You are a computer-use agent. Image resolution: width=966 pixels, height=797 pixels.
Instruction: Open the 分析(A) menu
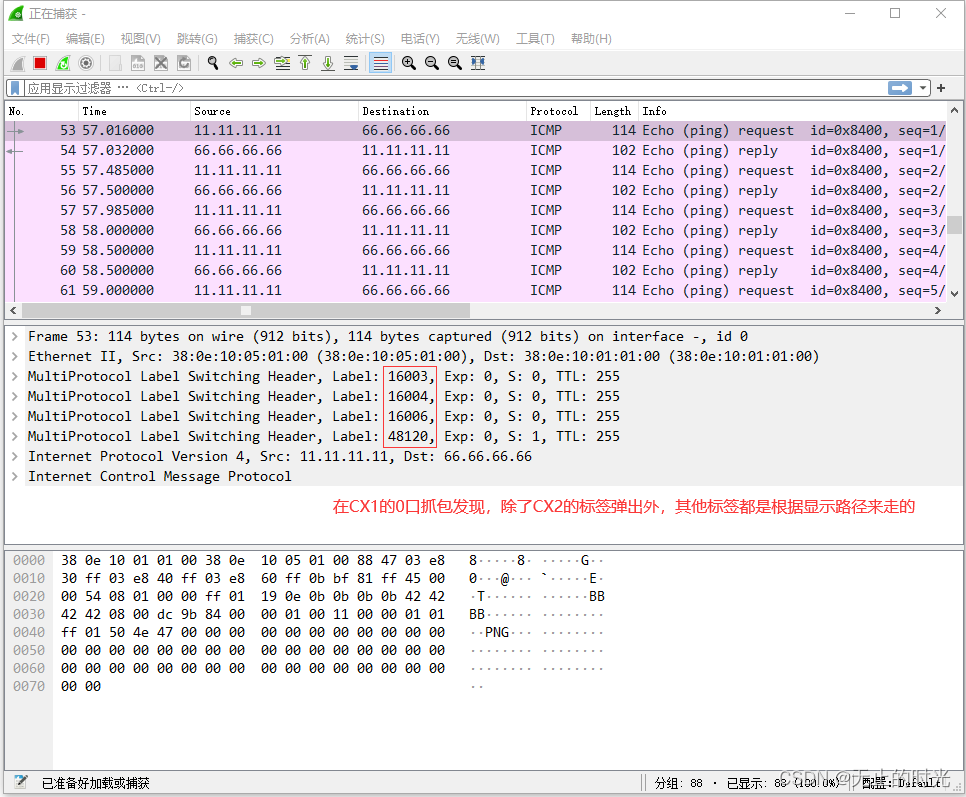[309, 38]
